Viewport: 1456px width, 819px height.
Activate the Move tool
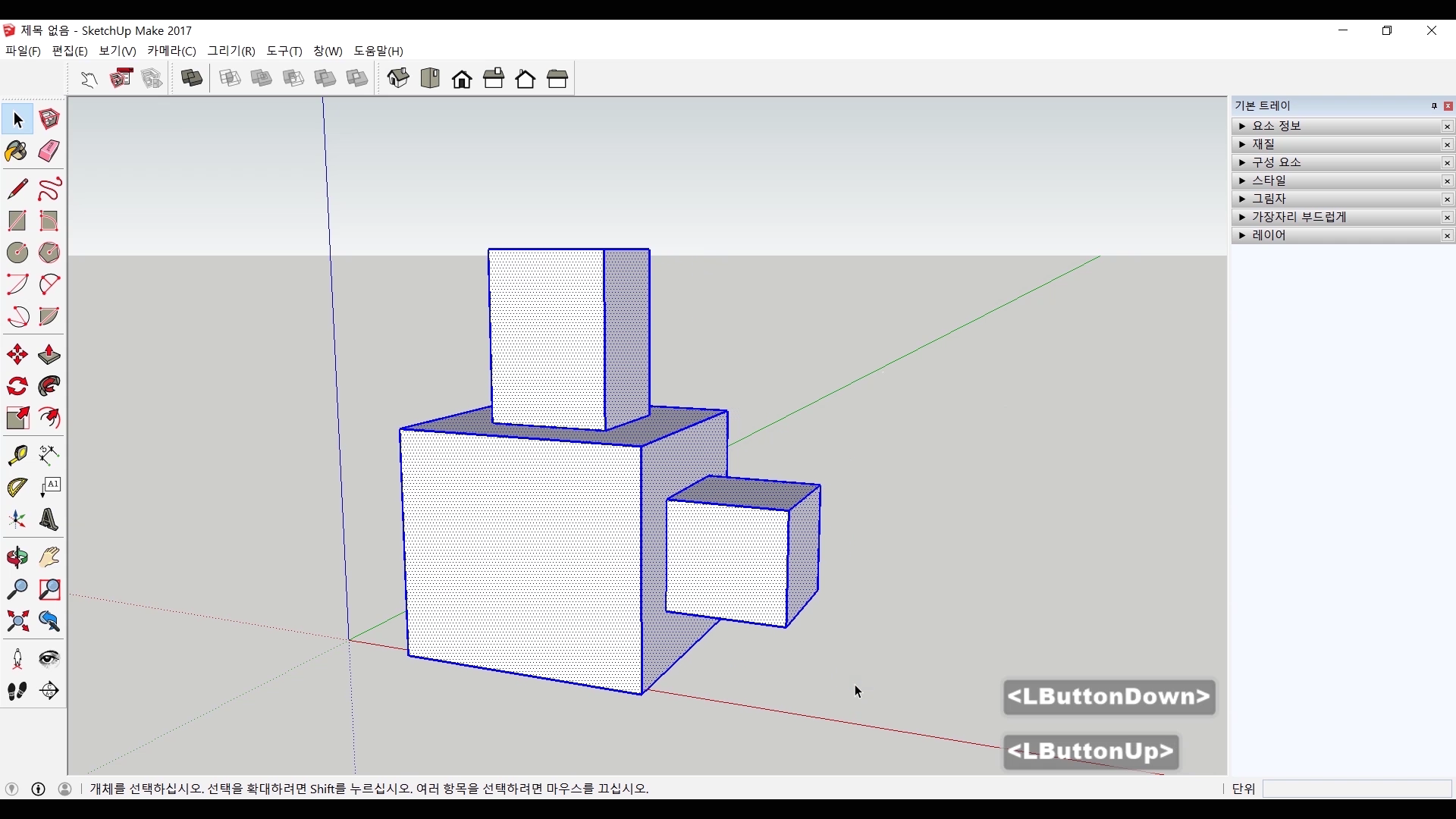(x=17, y=355)
